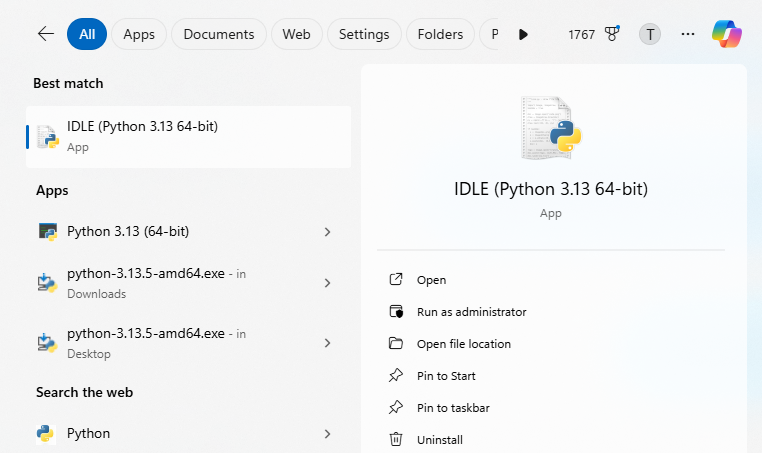Click the Uninstall trash can icon
This screenshot has width=762, height=453.
[x=396, y=440]
